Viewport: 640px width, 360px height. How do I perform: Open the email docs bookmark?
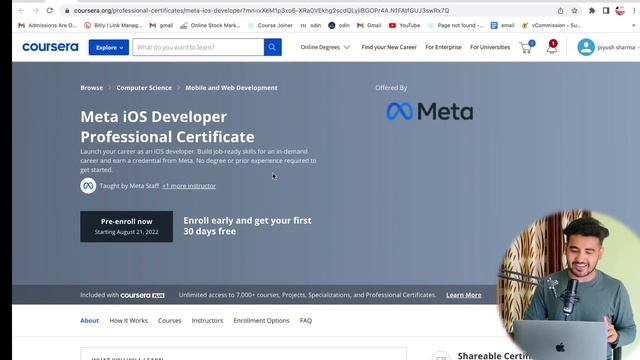pyautogui.click(x=502, y=25)
